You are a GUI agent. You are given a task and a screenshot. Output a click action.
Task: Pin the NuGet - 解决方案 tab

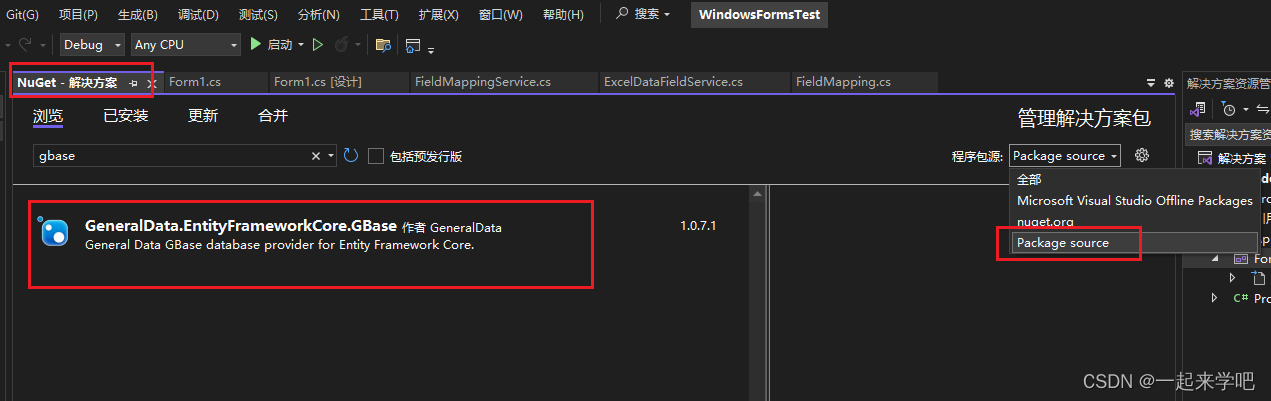[134, 83]
